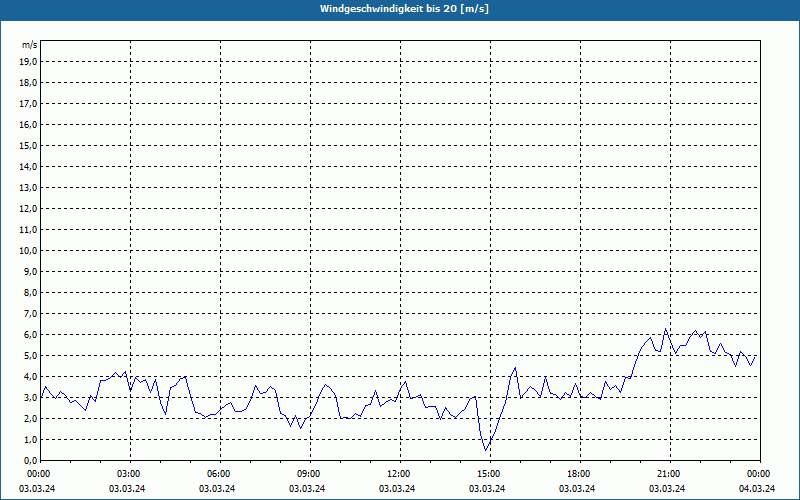This screenshot has width=800, height=500.
Task: Click the 'm/s' unit label on the y-axis
Action: tap(30, 45)
